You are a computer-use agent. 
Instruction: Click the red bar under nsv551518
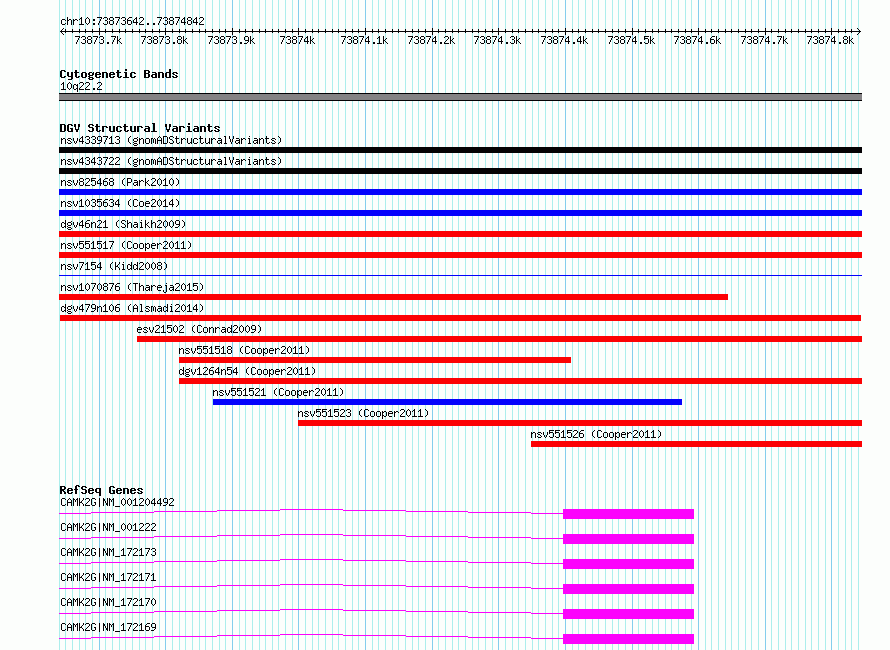375,360
